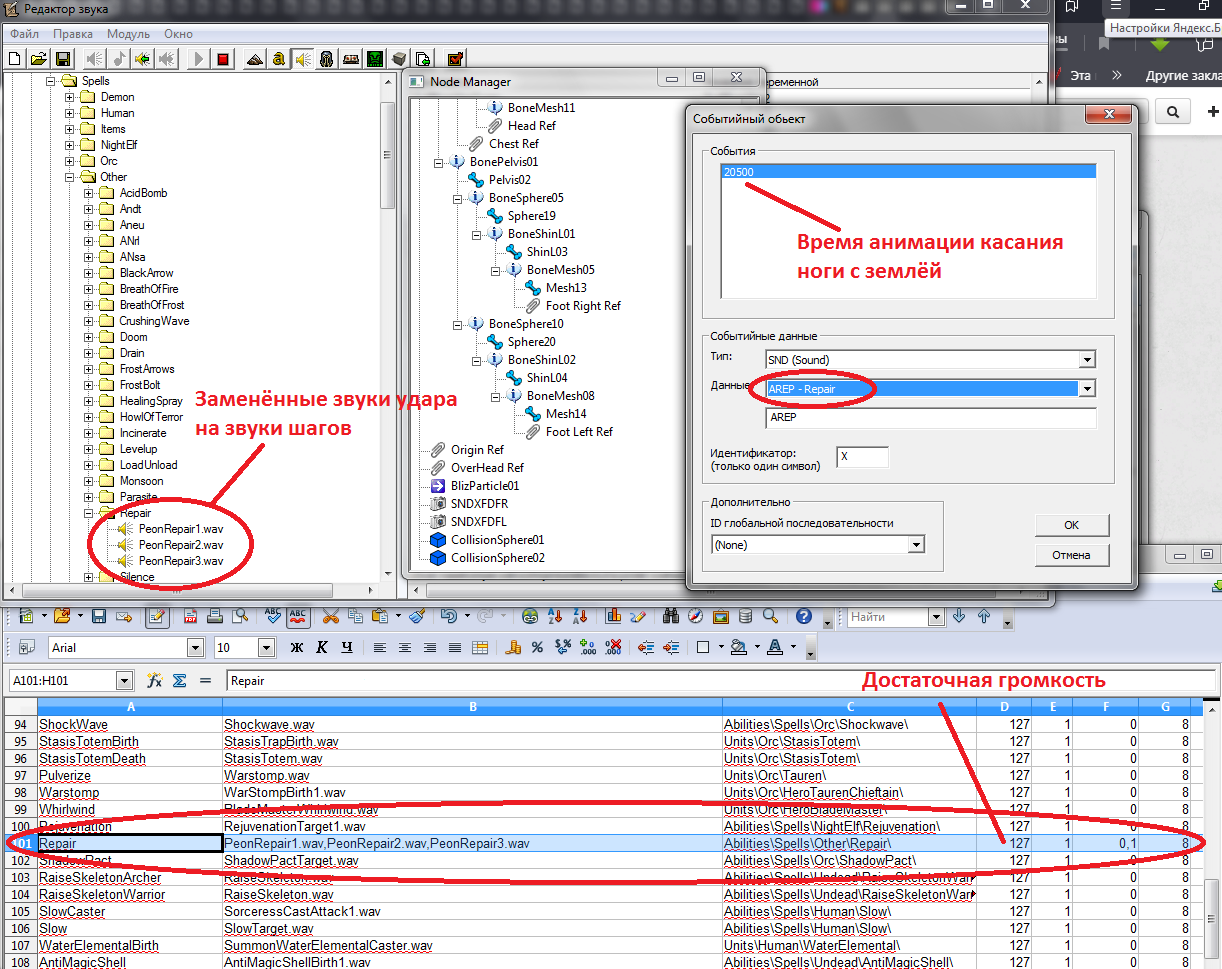Open the Arial font name dropdown
This screenshot has height=969, width=1222.
(195, 648)
